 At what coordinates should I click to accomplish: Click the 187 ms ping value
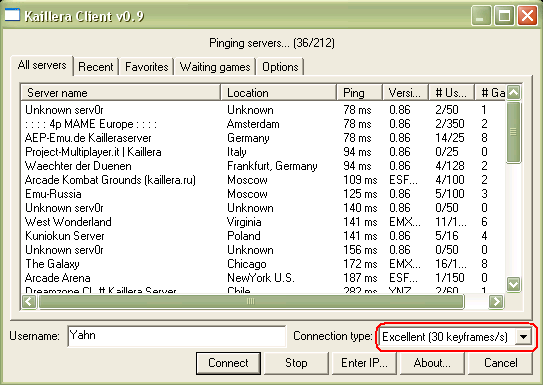pyautogui.click(x=360, y=278)
